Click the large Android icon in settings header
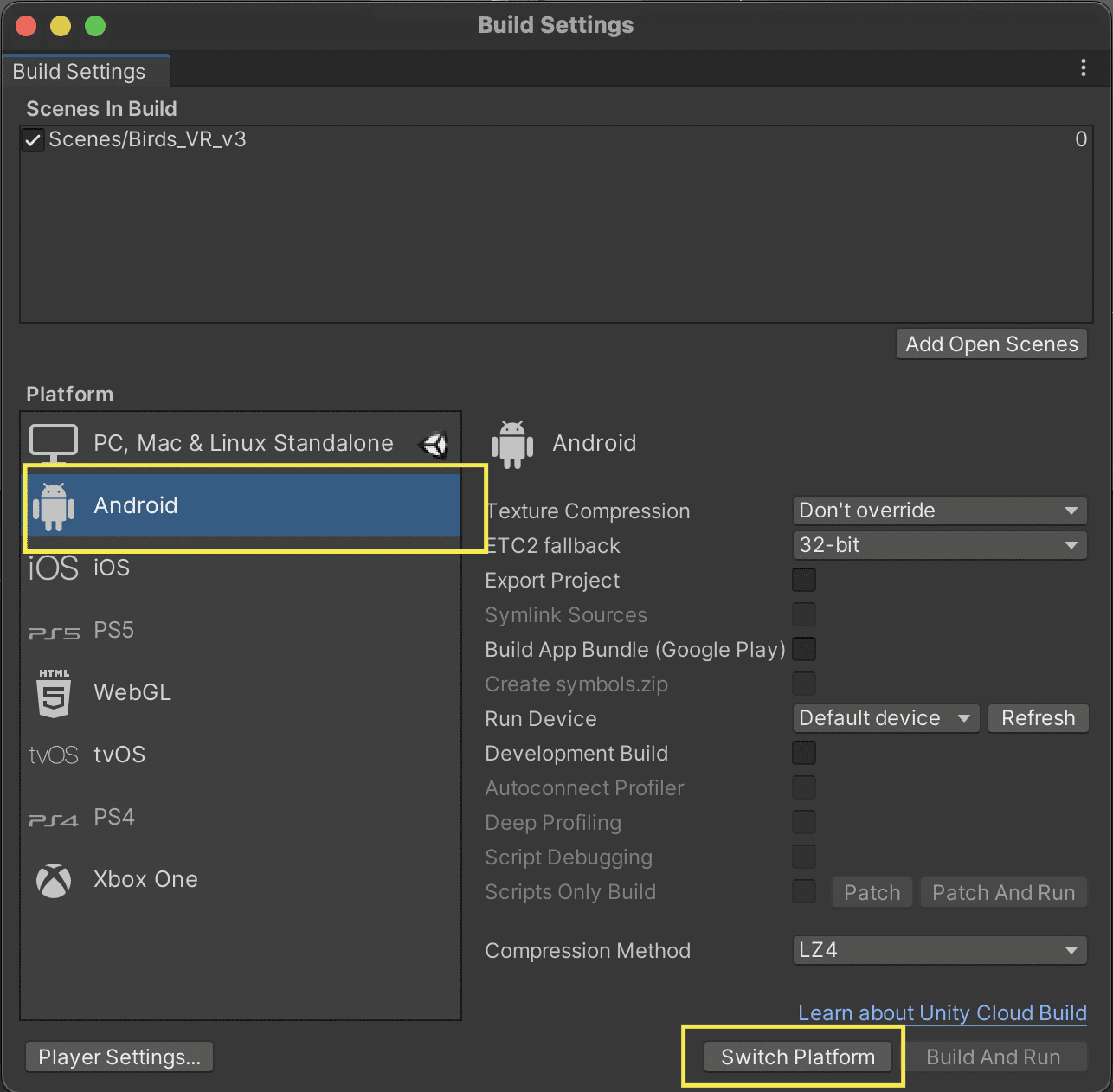 (512, 445)
